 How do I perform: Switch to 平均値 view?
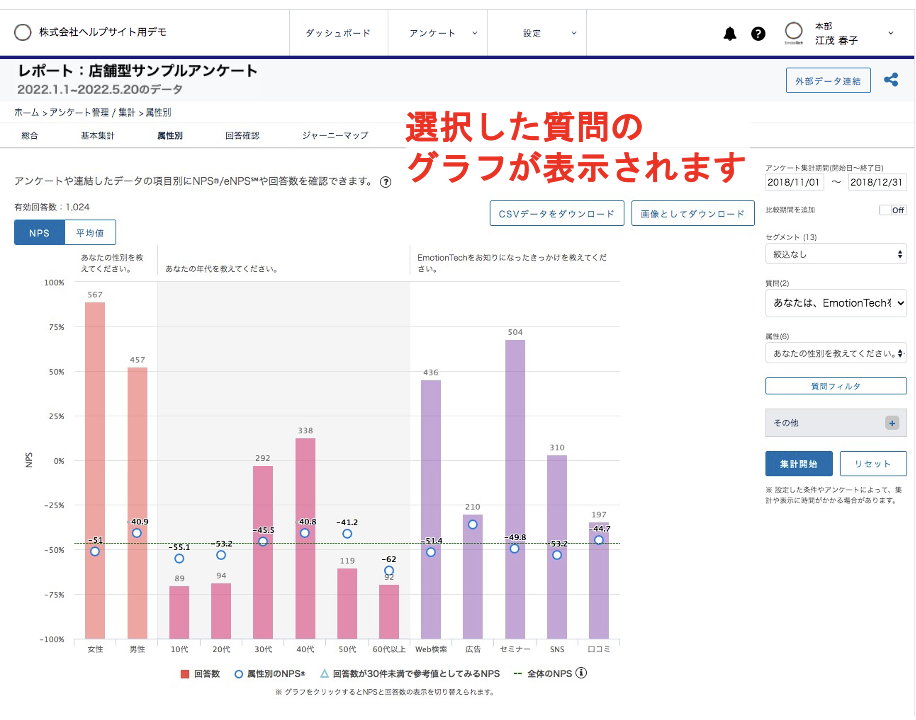tap(90, 233)
